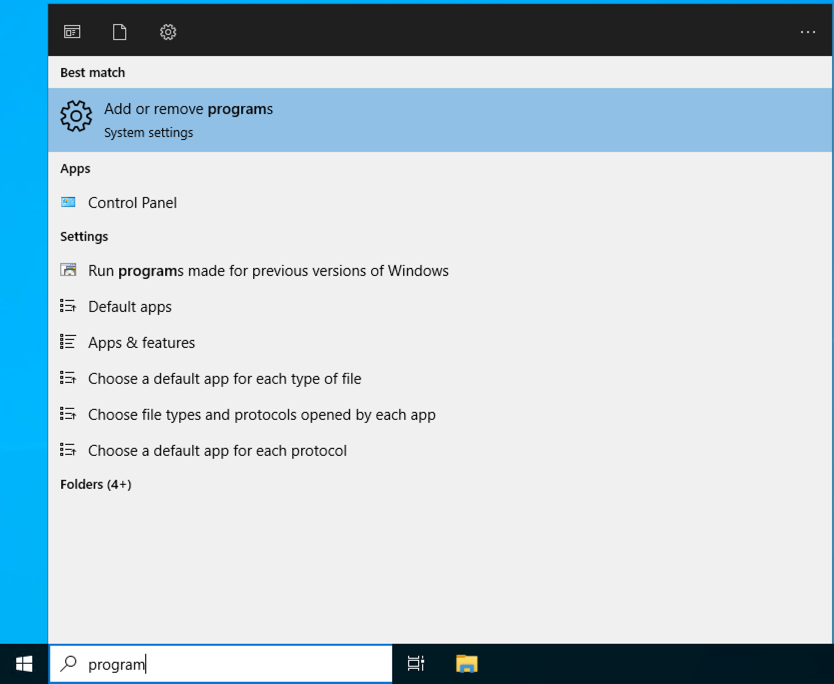
Task: Open Task View on the taskbar
Action: 416,664
